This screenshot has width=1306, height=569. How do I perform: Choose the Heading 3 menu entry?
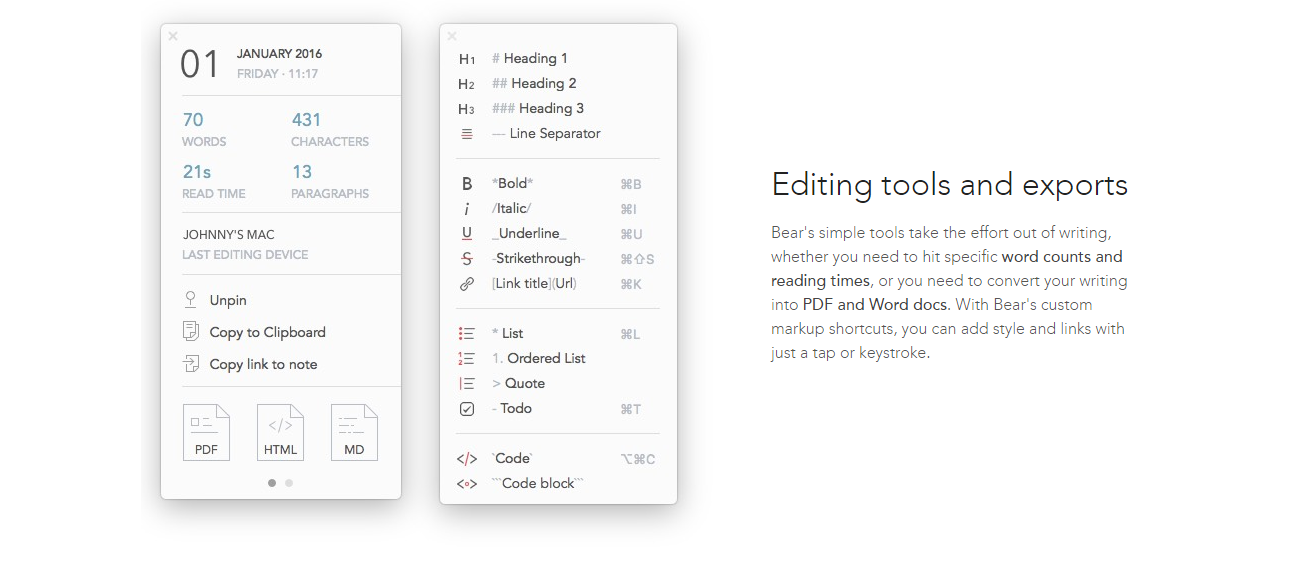tap(538, 109)
